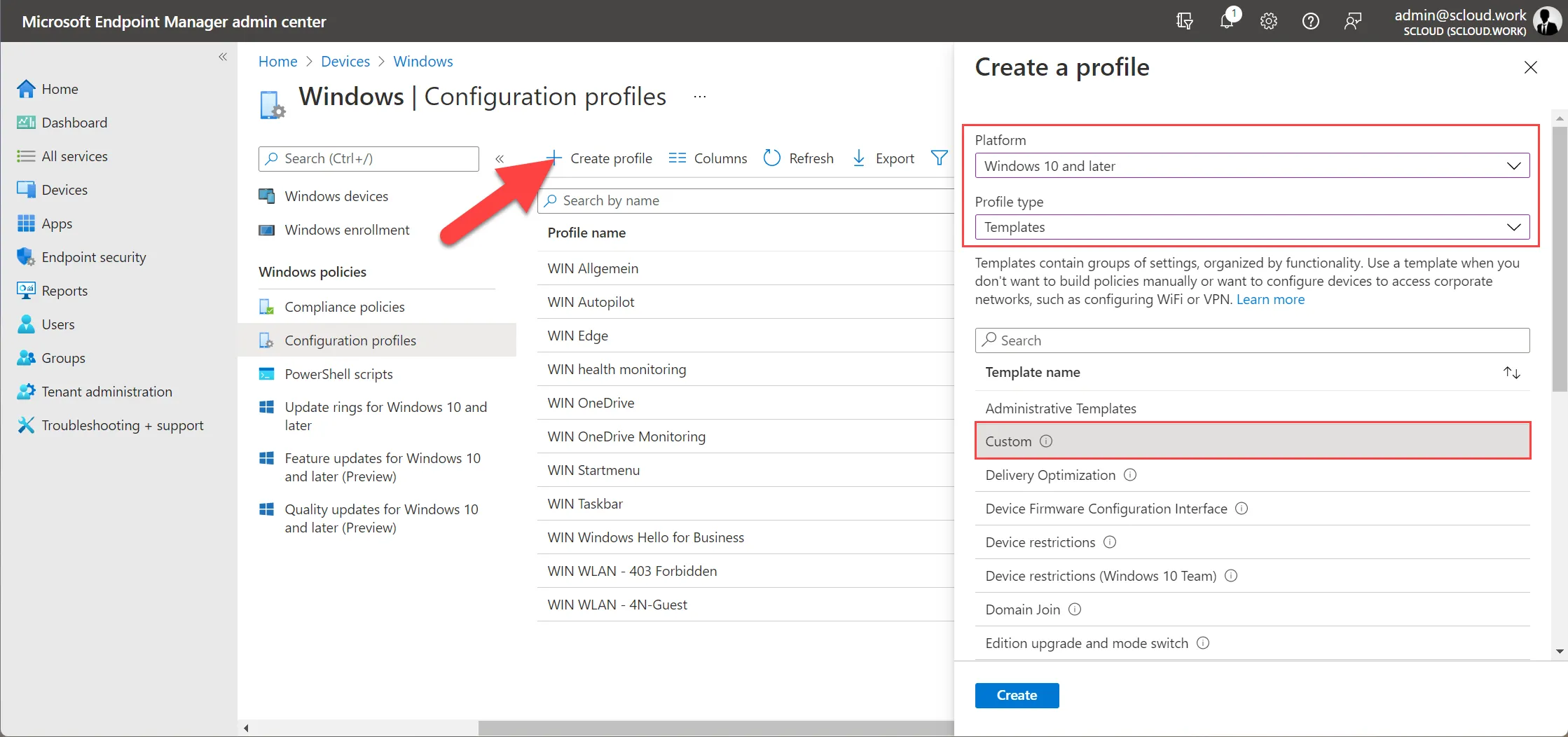Open the Cloud Shell directory icon in header
This screenshot has height=737, width=1568.
coord(1184,21)
